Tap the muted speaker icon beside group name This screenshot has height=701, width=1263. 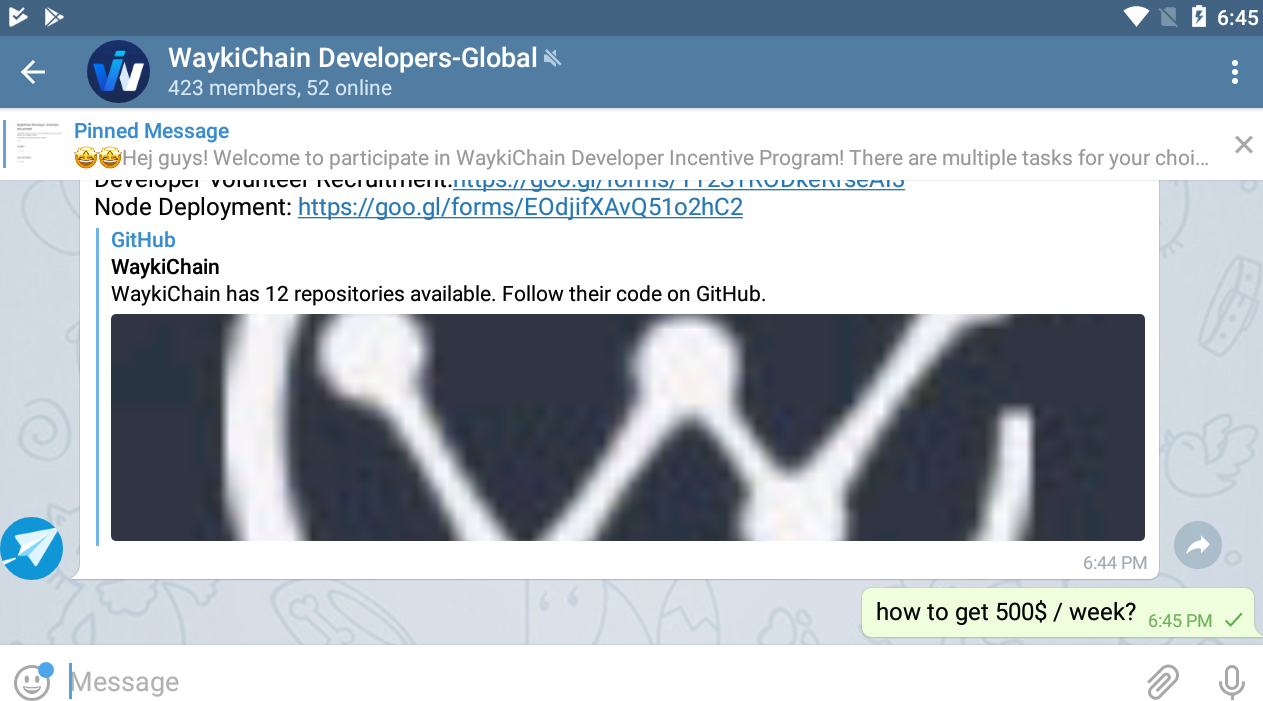552,59
